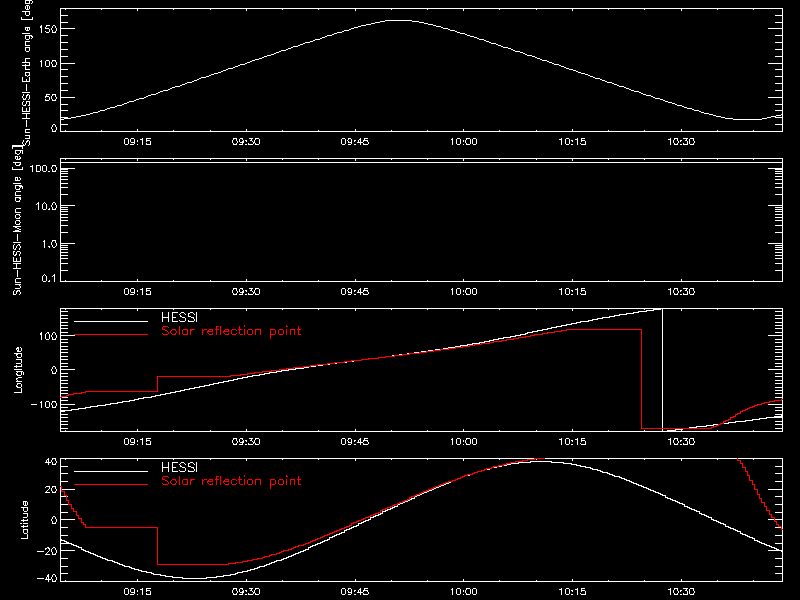Select the white HESSI legend line in Latitude plot
This screenshot has width=800, height=600.
(x=111, y=471)
